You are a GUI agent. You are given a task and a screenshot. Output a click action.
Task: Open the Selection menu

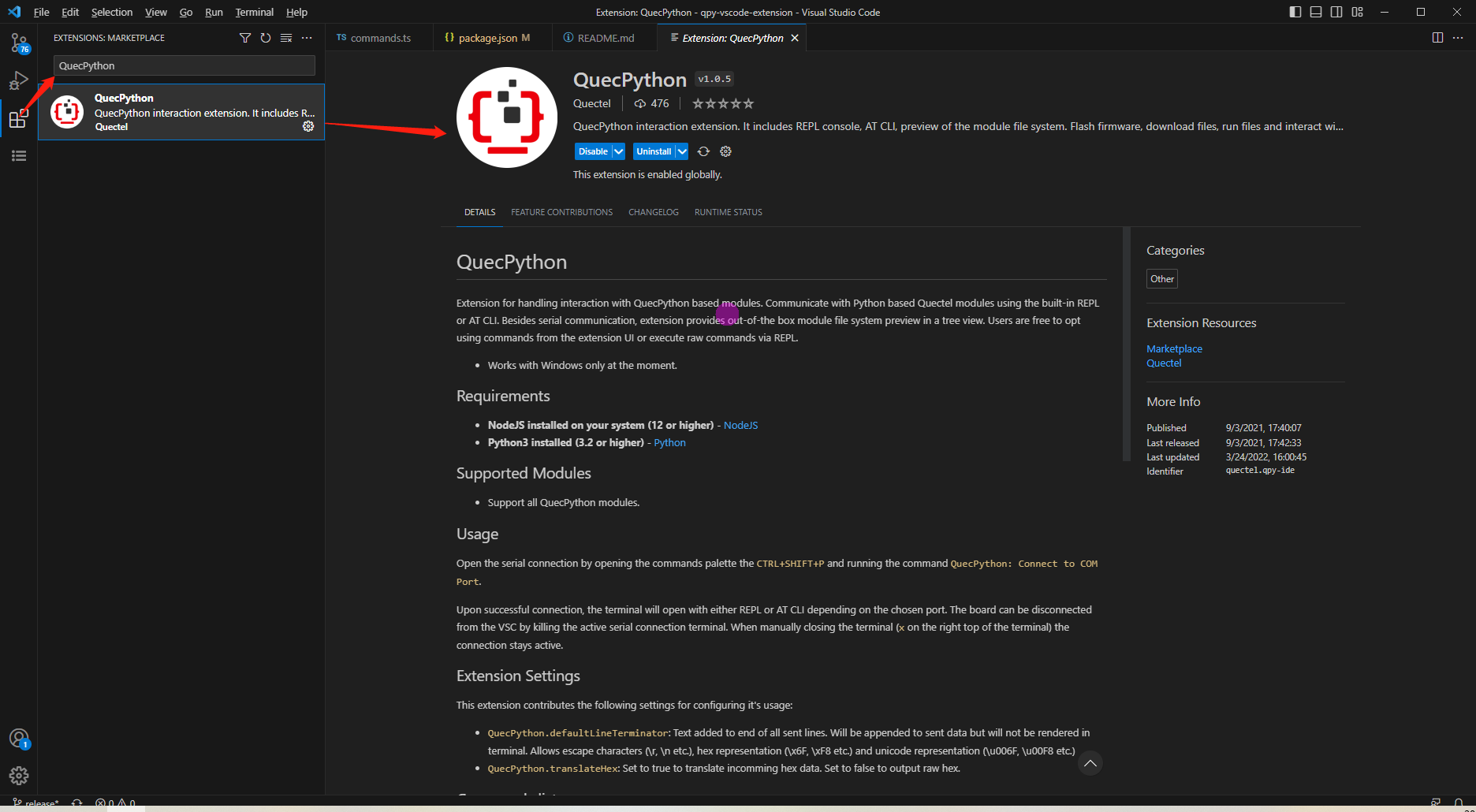coord(112,12)
